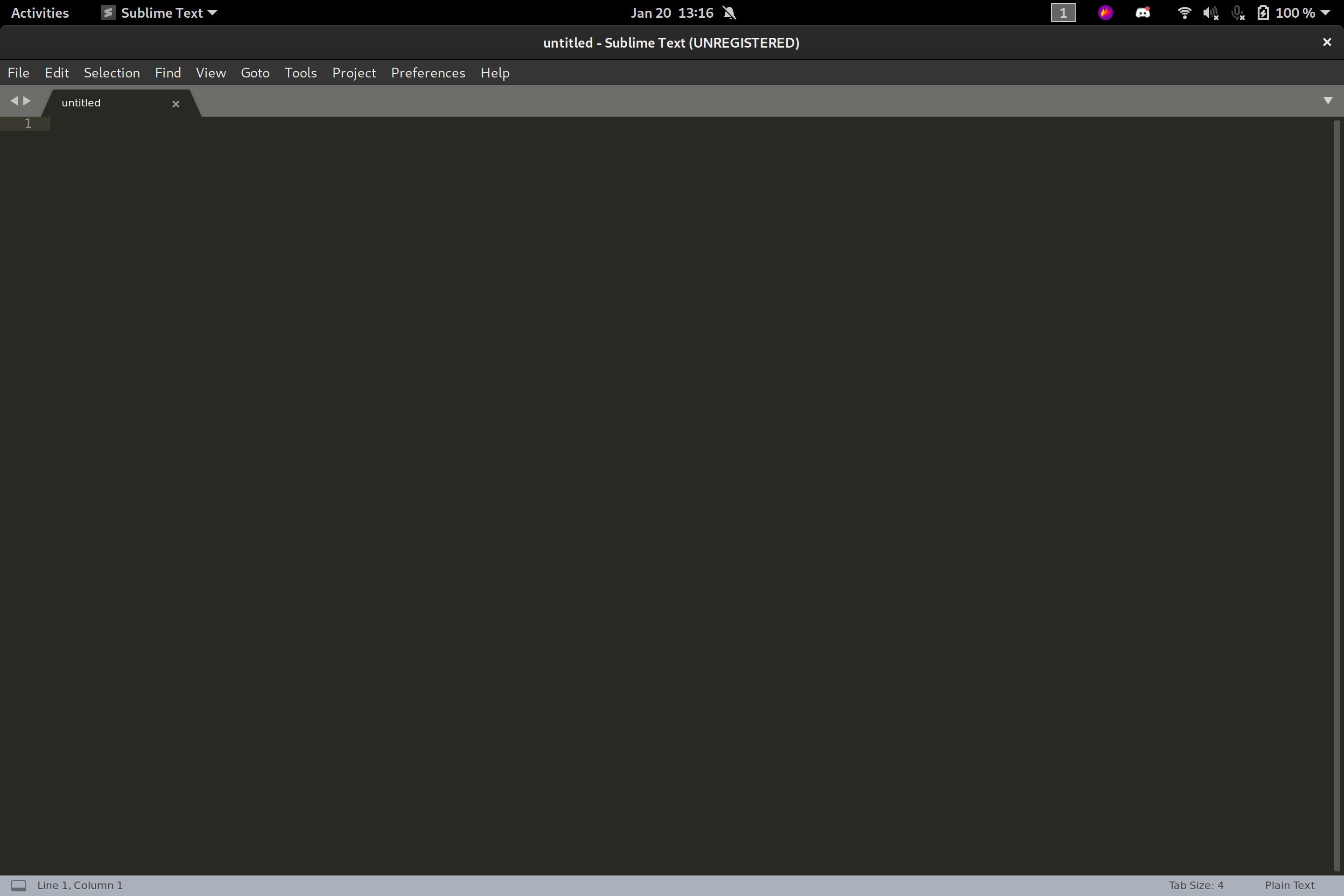
Task: Click the battery charging icon
Action: 1263,12
